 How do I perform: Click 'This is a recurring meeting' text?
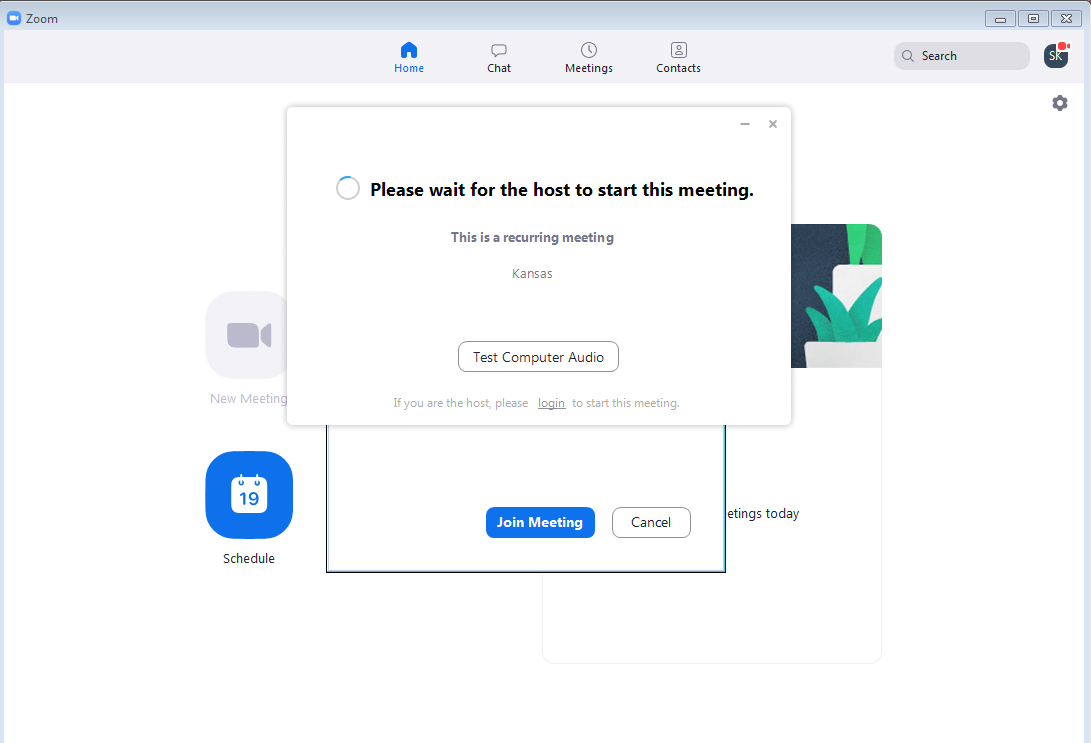(x=532, y=237)
